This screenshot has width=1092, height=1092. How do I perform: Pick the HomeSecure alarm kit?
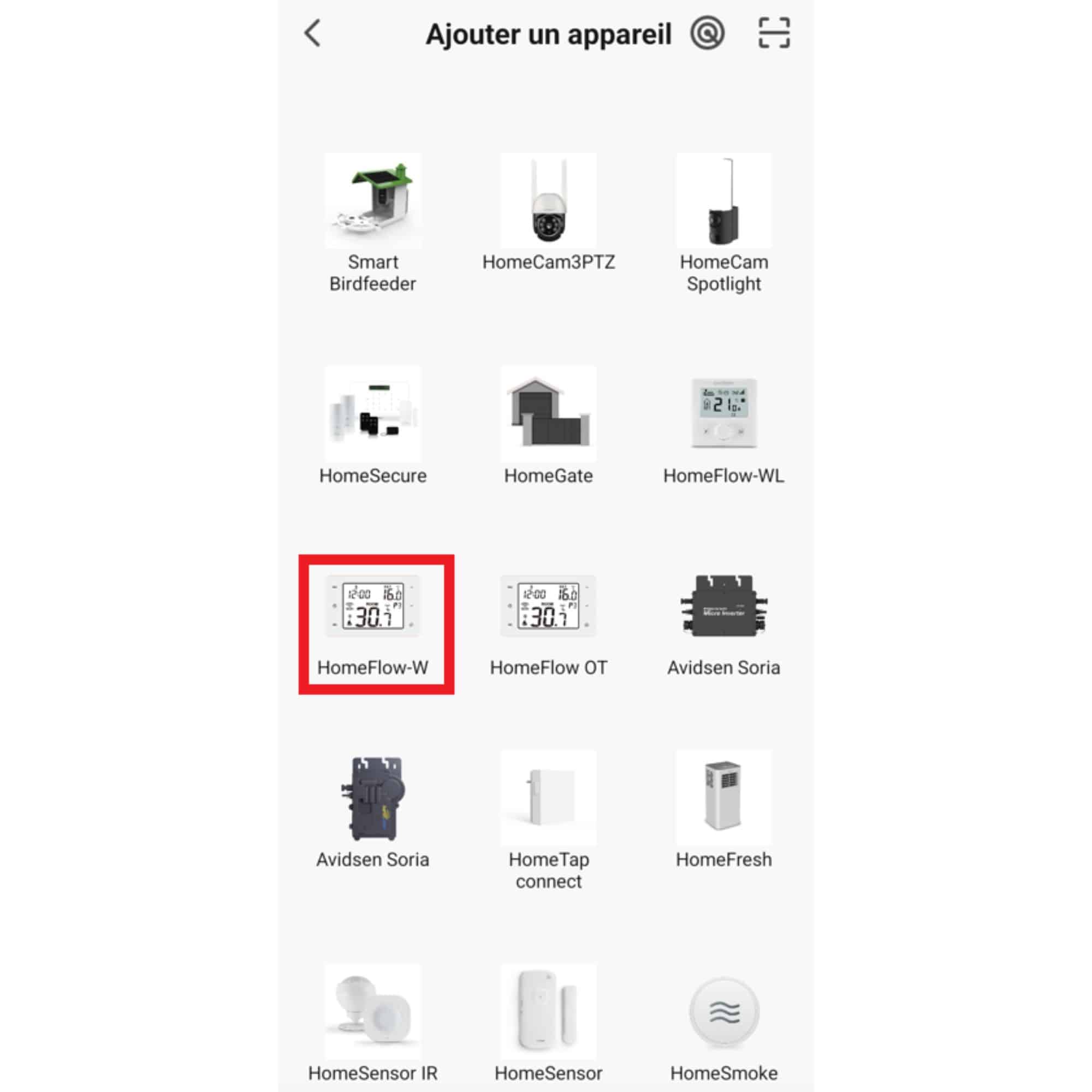(x=373, y=426)
